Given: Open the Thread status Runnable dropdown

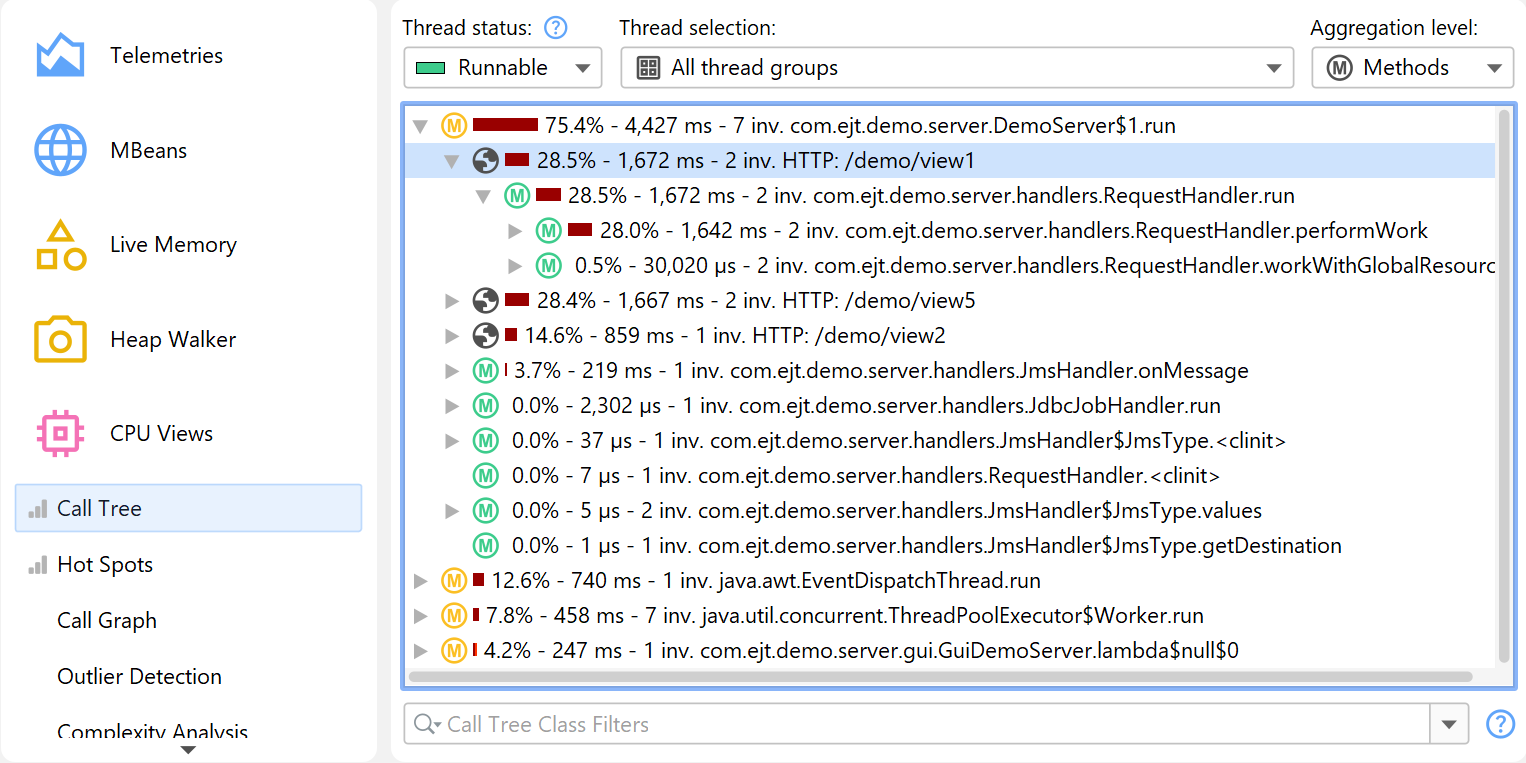Looking at the screenshot, I should [503, 68].
